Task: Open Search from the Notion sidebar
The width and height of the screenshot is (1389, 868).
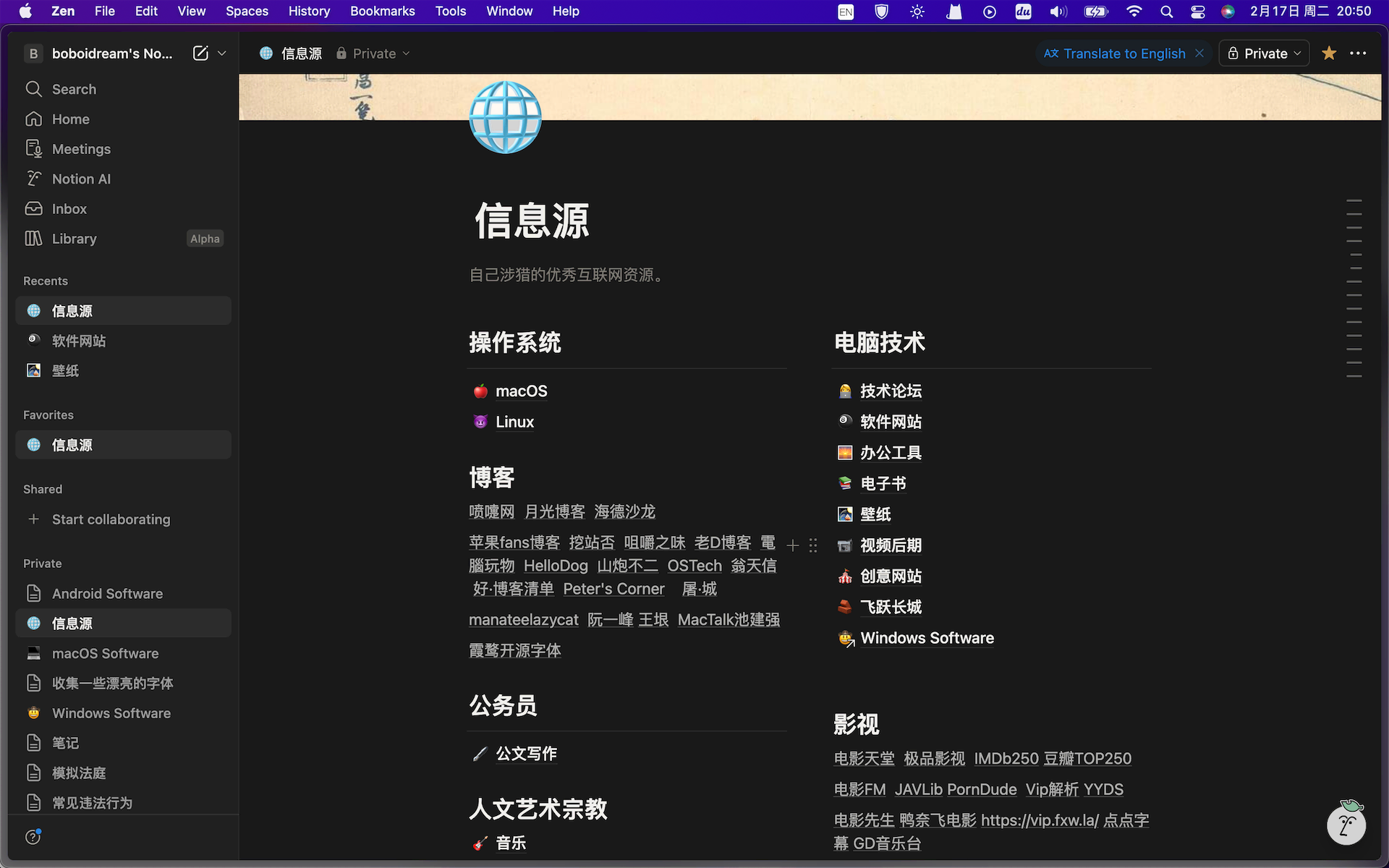Action: coord(73,89)
